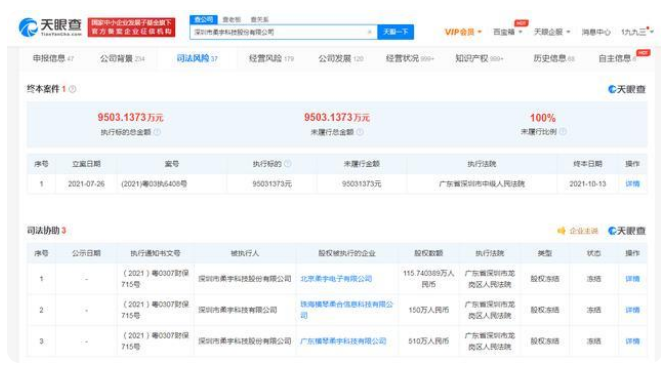This screenshot has height=375, width=661.
Task: Click the 115.740389万人民币 equity amount
Action: [428, 279]
